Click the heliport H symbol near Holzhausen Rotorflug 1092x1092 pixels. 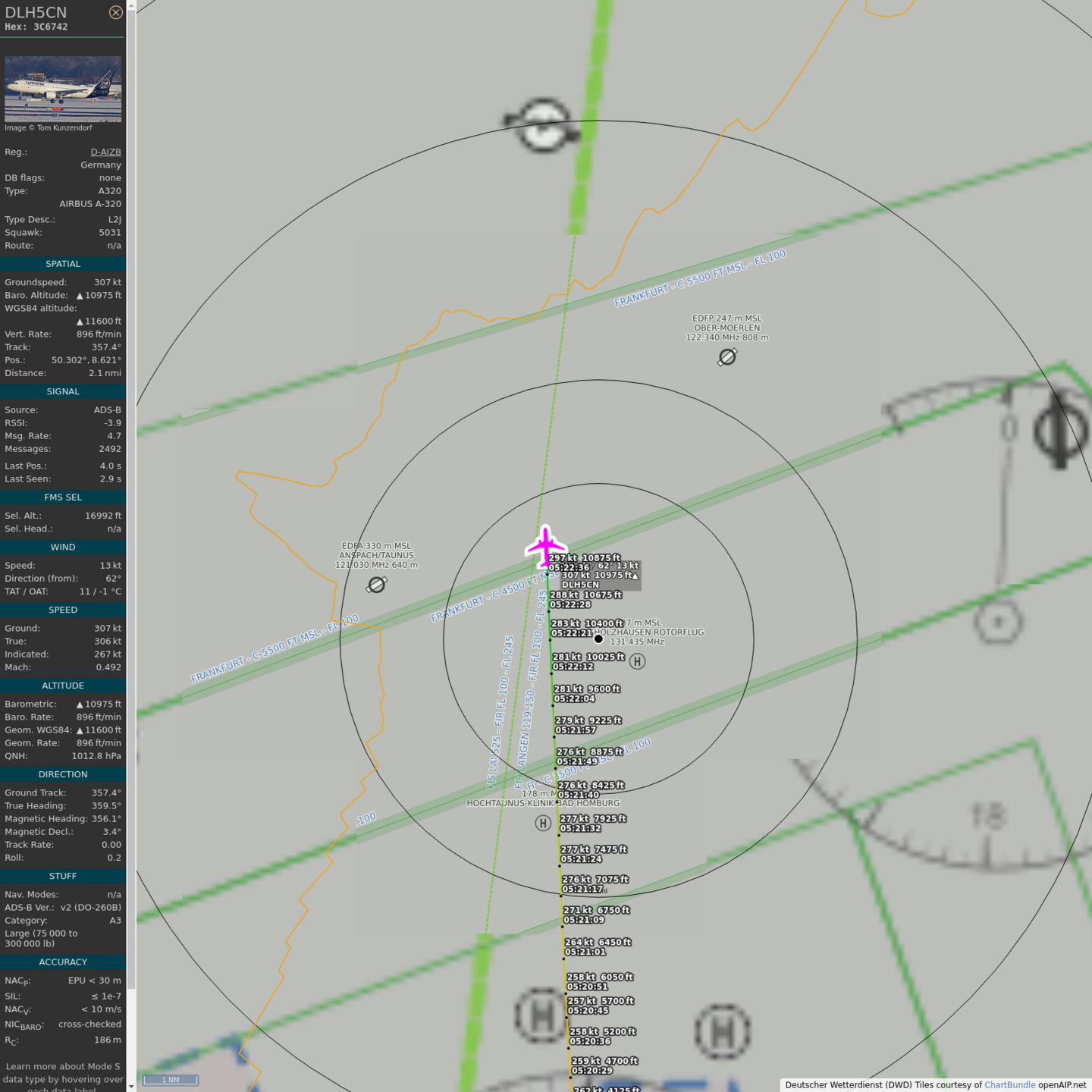(x=638, y=661)
